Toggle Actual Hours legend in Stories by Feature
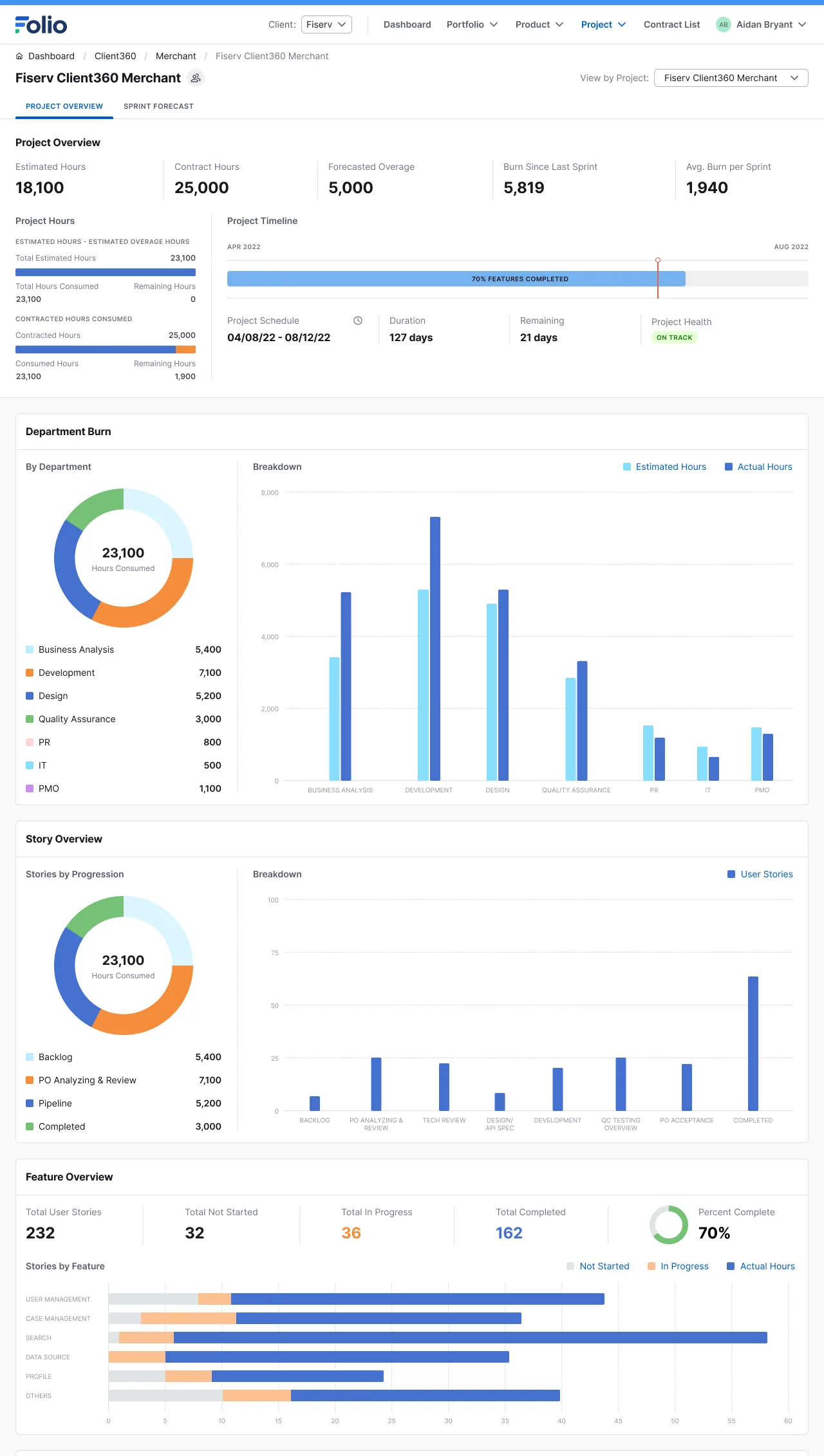 pyautogui.click(x=761, y=1266)
